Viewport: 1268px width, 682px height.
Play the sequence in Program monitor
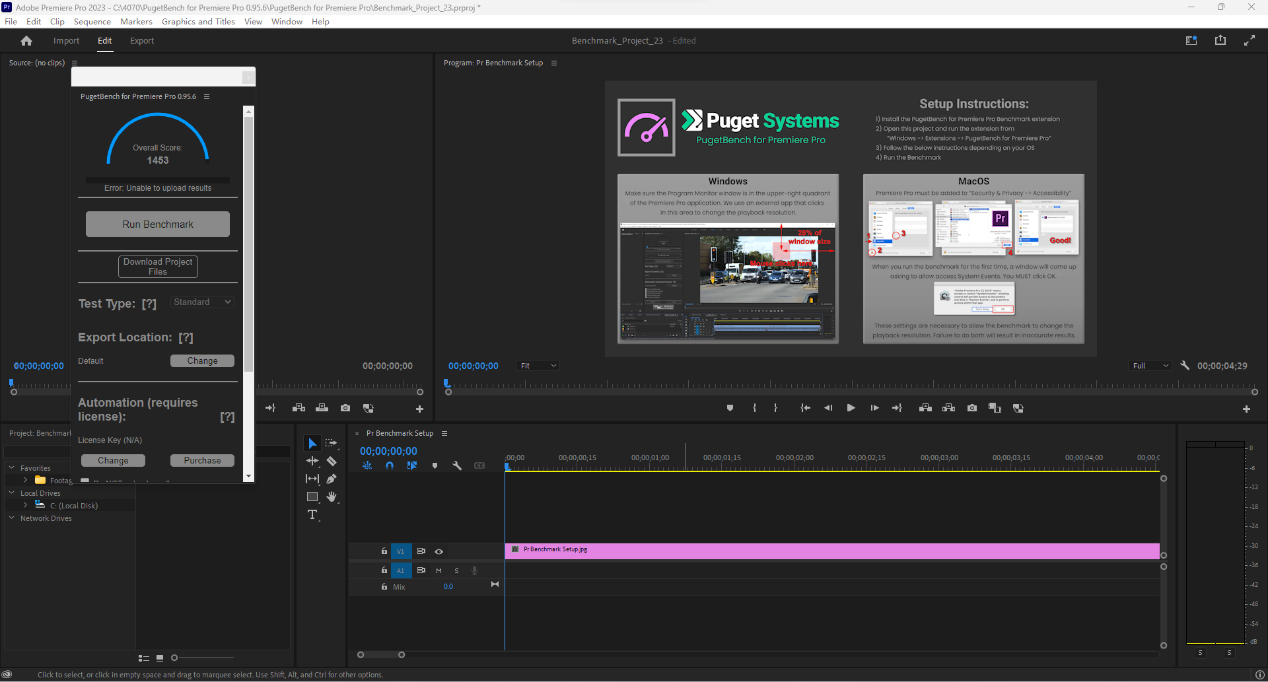851,408
